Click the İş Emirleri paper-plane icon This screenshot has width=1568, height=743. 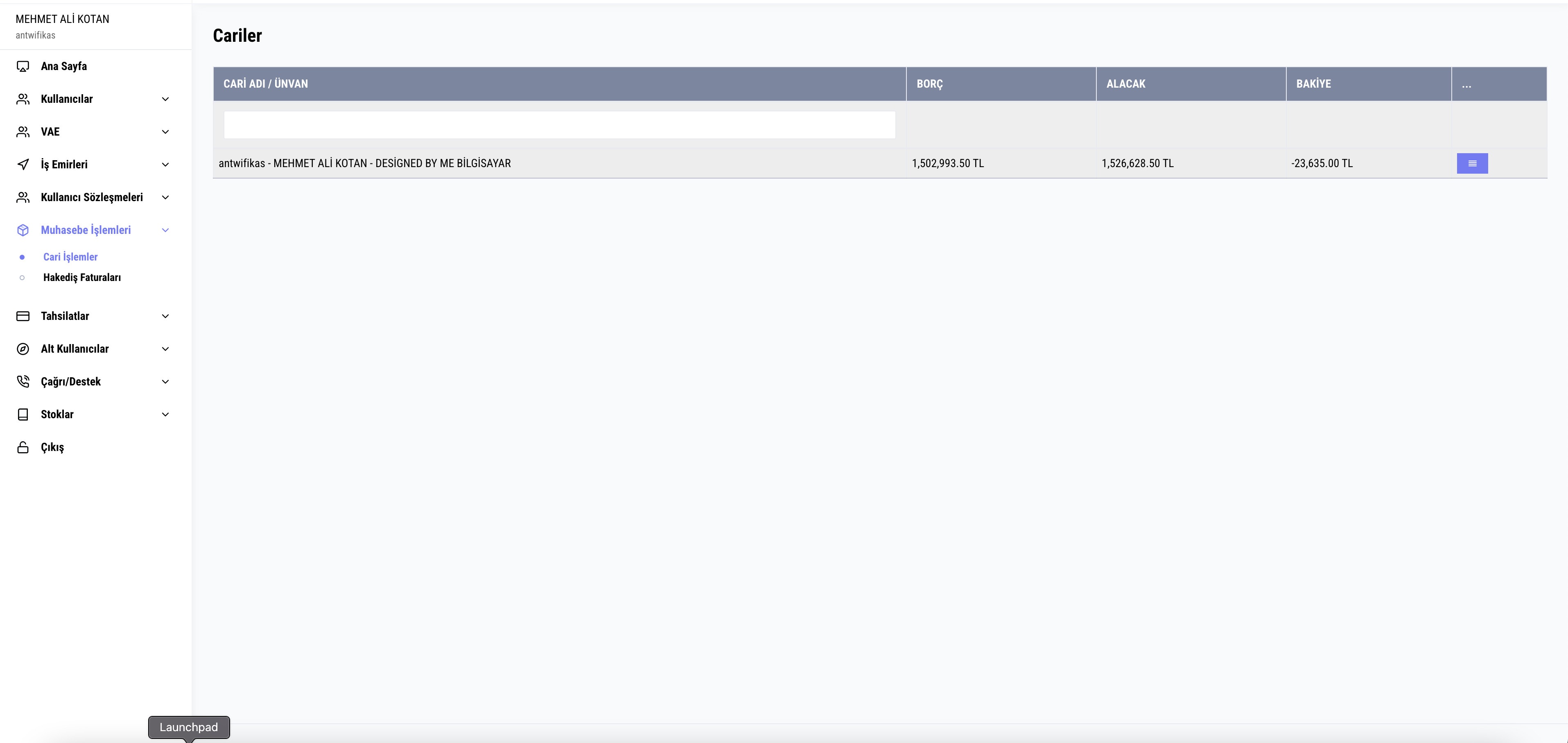pyautogui.click(x=23, y=164)
